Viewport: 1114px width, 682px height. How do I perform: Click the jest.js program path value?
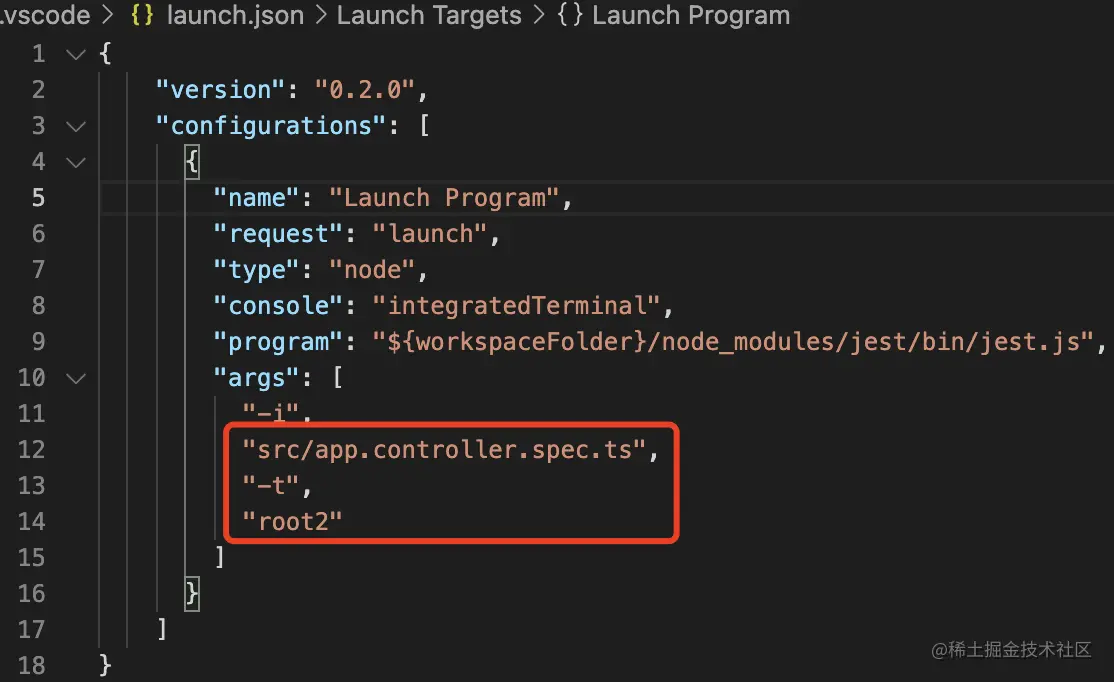coord(733,342)
